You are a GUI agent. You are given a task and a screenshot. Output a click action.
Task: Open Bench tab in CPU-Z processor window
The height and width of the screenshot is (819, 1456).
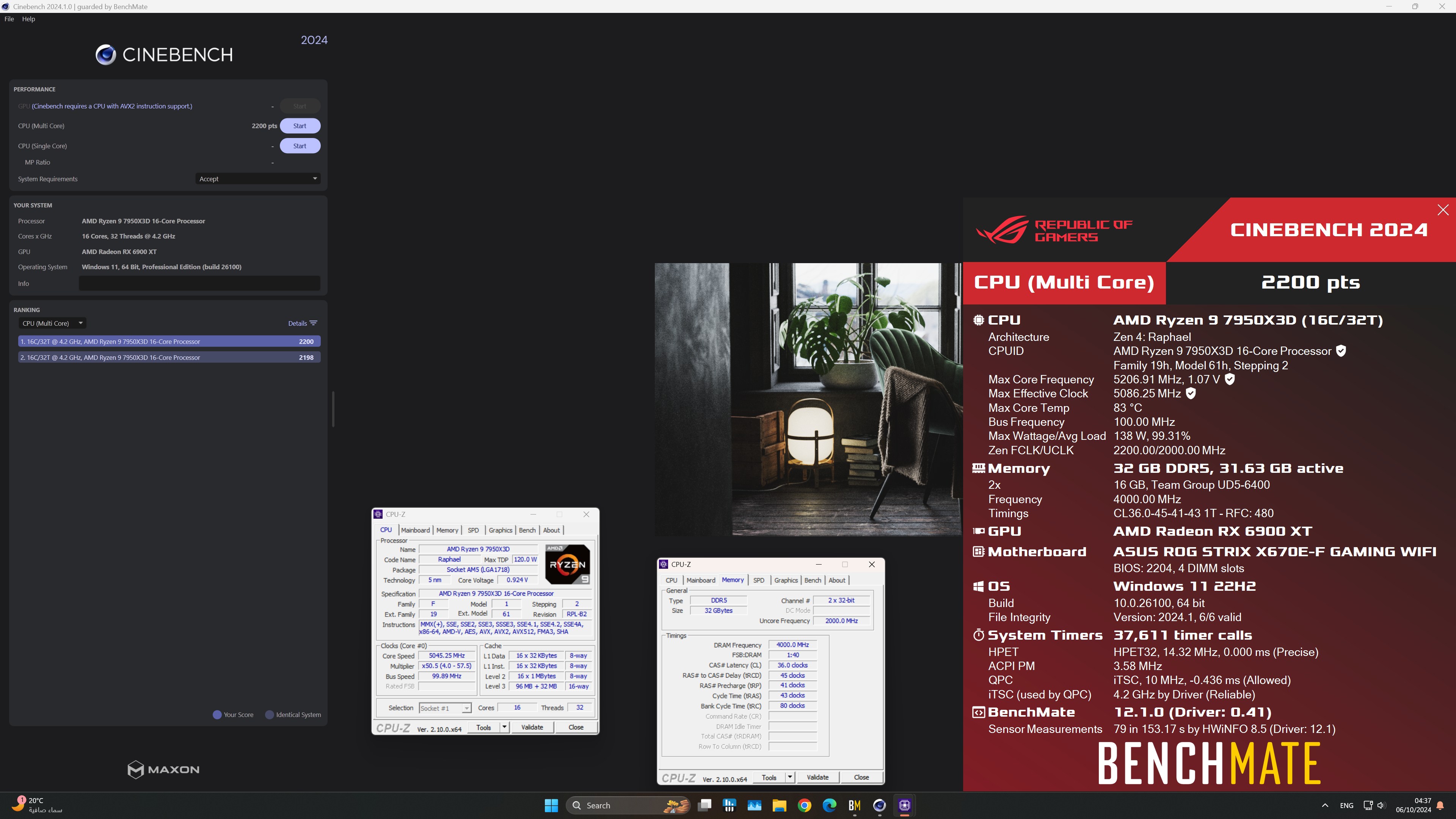coord(527,530)
